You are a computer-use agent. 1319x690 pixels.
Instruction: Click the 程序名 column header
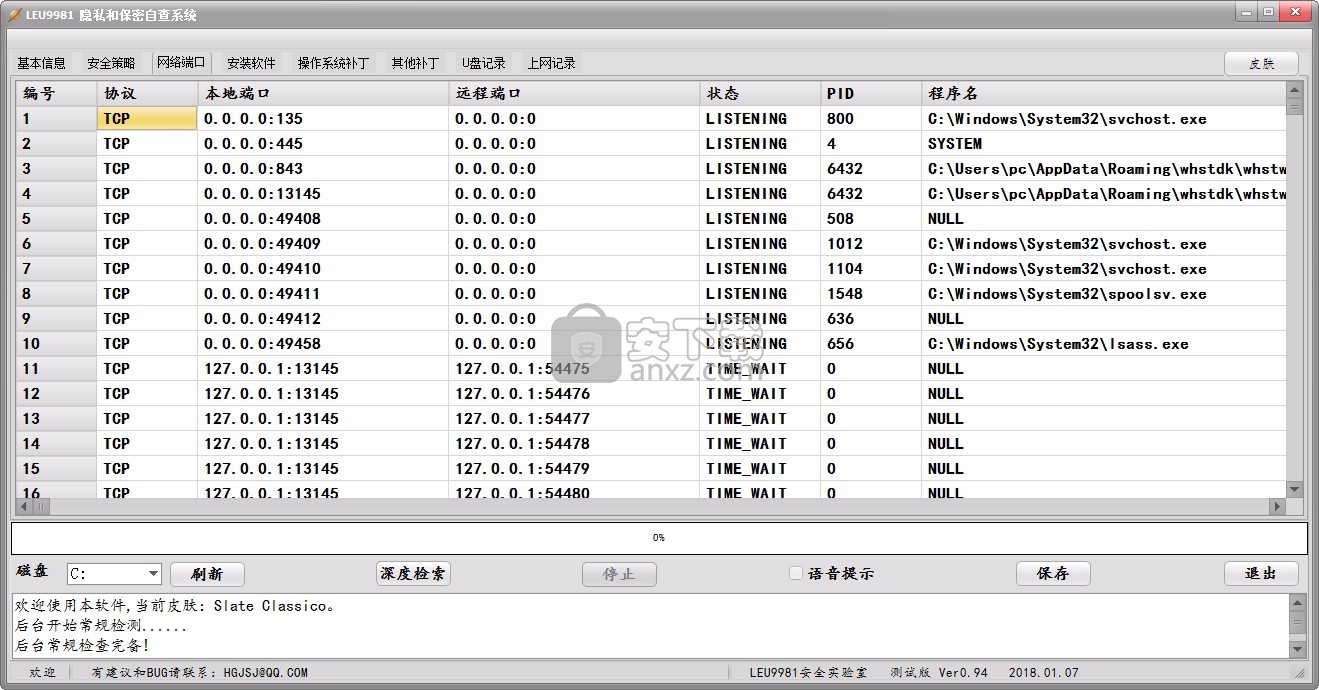coord(1103,93)
